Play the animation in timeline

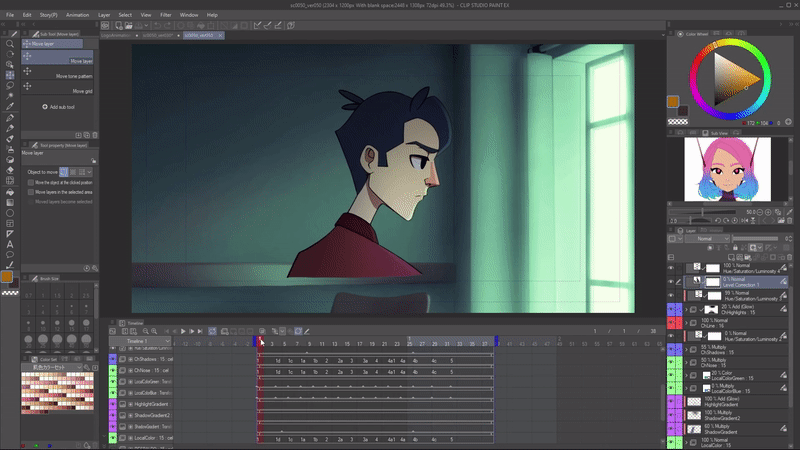point(183,331)
